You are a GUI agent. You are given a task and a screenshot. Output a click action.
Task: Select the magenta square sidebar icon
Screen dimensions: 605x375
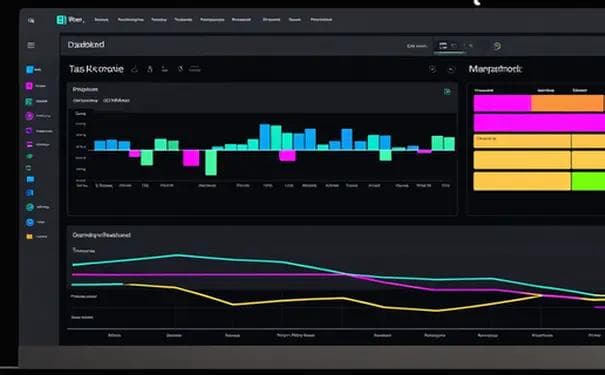click(29, 86)
